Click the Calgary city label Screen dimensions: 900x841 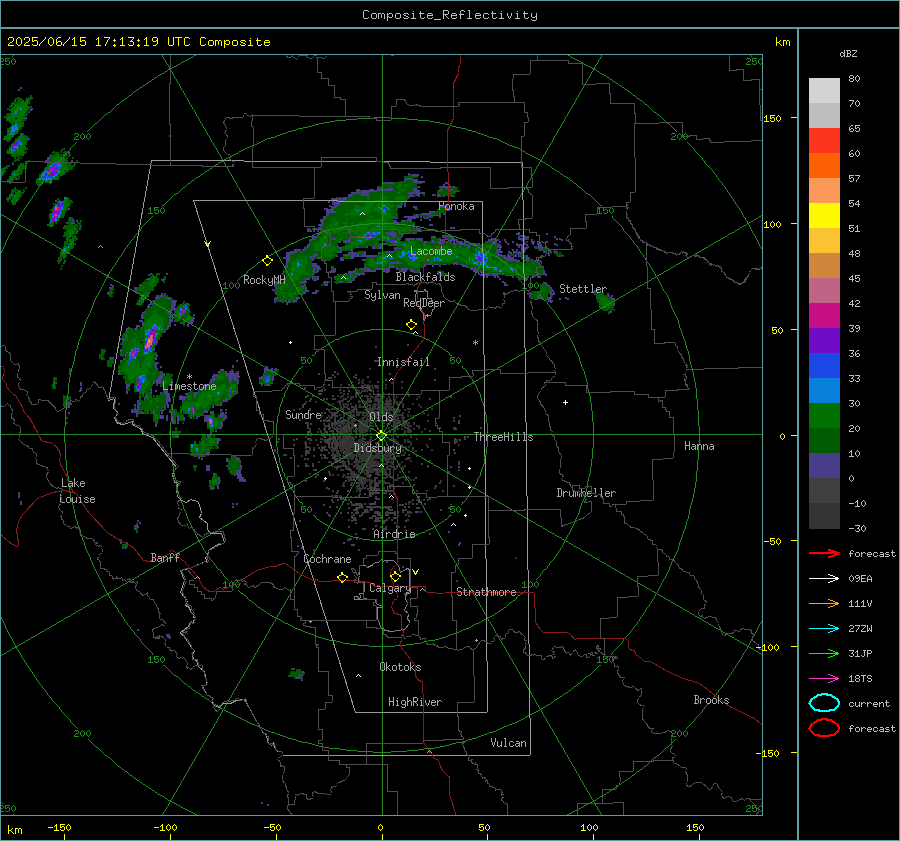pos(390,588)
